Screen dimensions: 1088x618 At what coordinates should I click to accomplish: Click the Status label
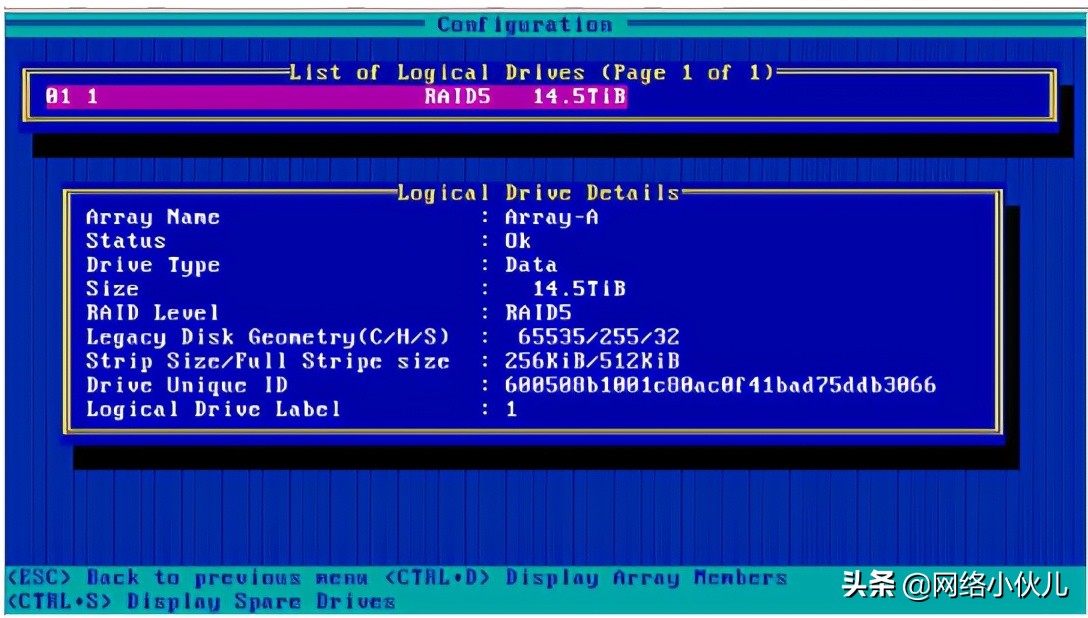(x=126, y=241)
